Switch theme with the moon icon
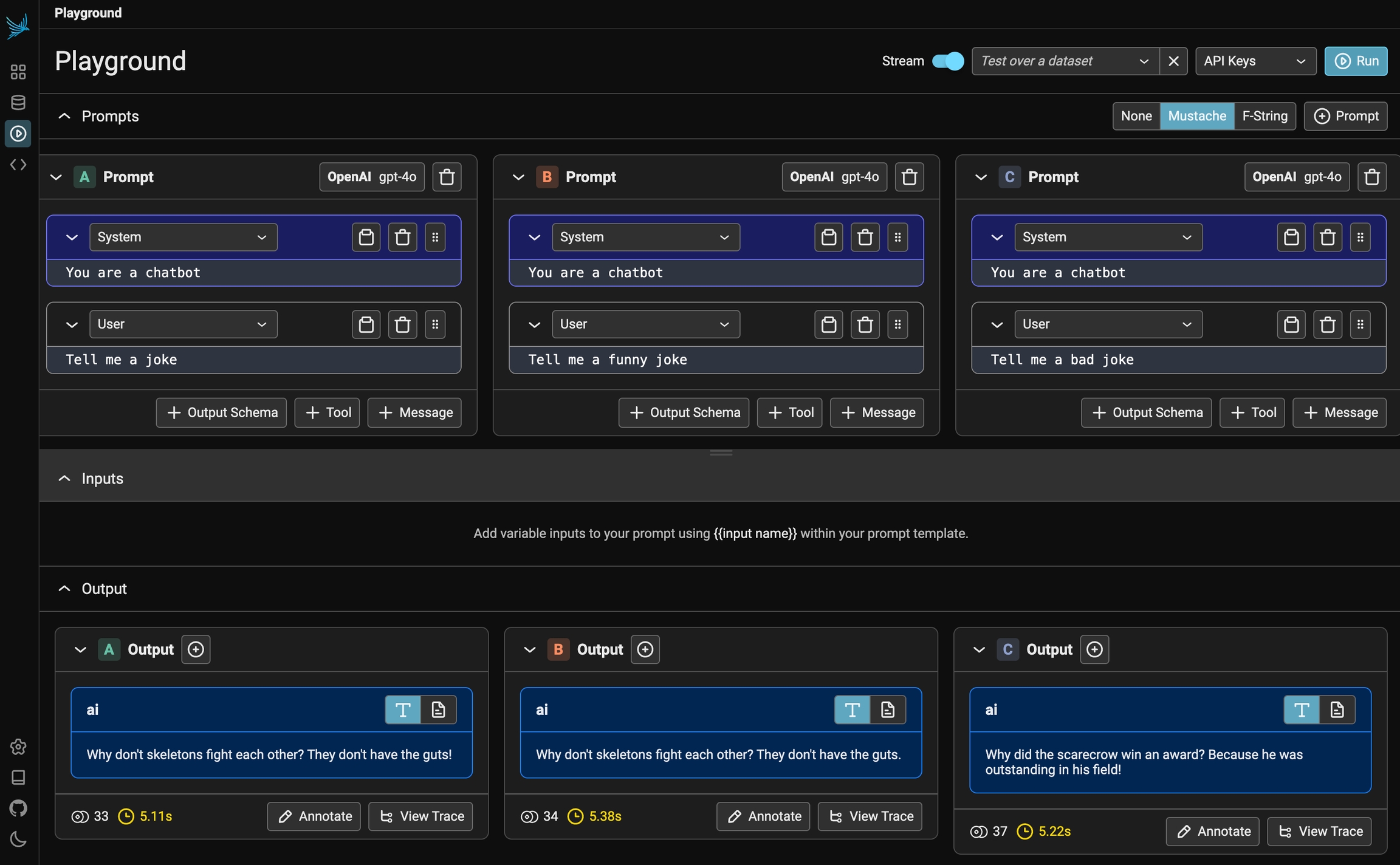 point(18,839)
